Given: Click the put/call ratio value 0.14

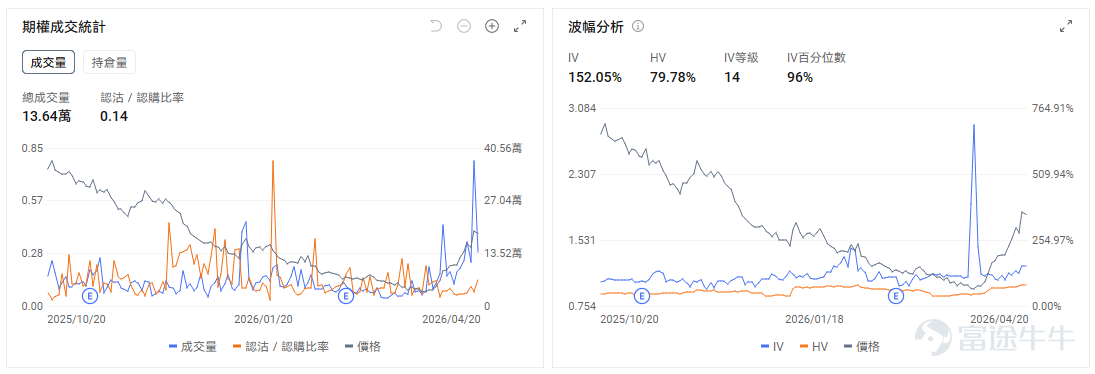Looking at the screenshot, I should [x=114, y=116].
